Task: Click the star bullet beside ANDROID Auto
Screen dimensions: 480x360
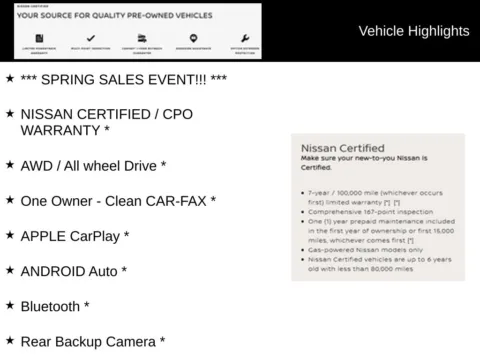Action: (10, 270)
